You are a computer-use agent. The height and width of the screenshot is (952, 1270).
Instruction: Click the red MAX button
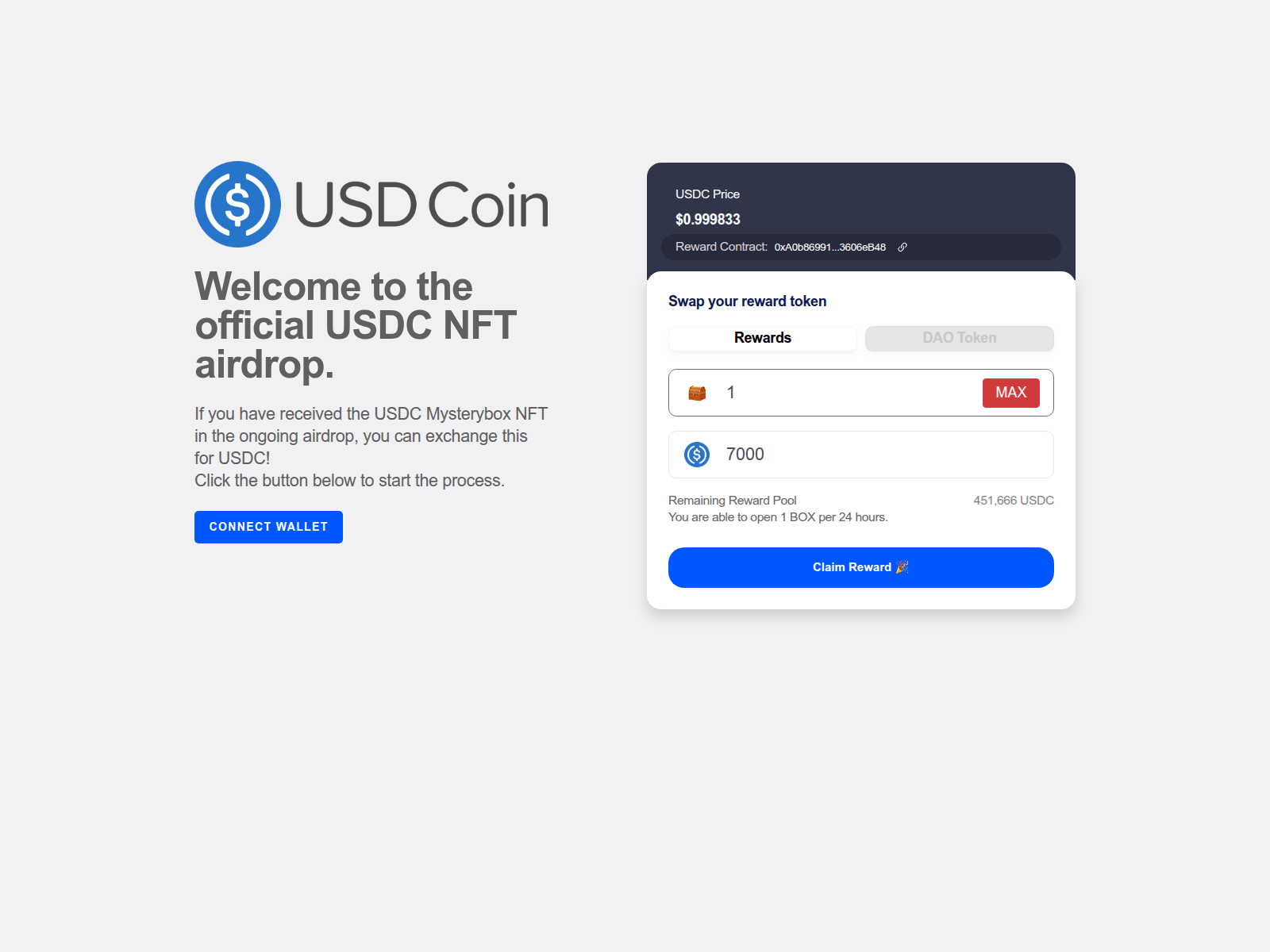(1011, 393)
